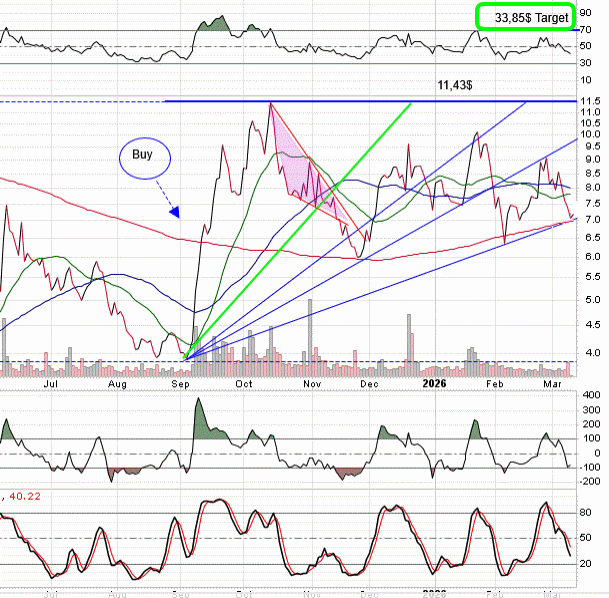Click the 400 level on the CCI axis
This screenshot has height=598, width=609.
coord(590,395)
